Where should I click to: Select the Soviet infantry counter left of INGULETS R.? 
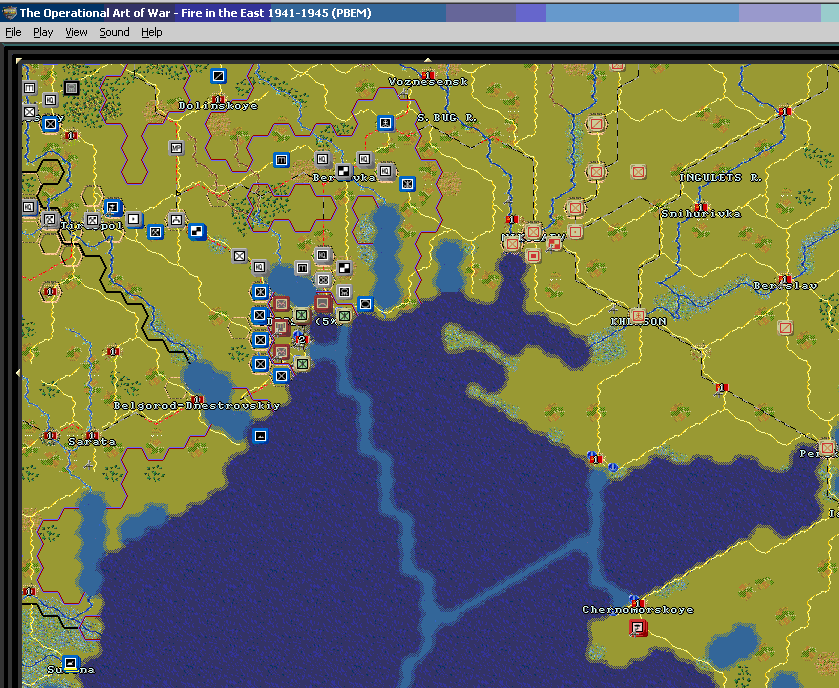[638, 172]
